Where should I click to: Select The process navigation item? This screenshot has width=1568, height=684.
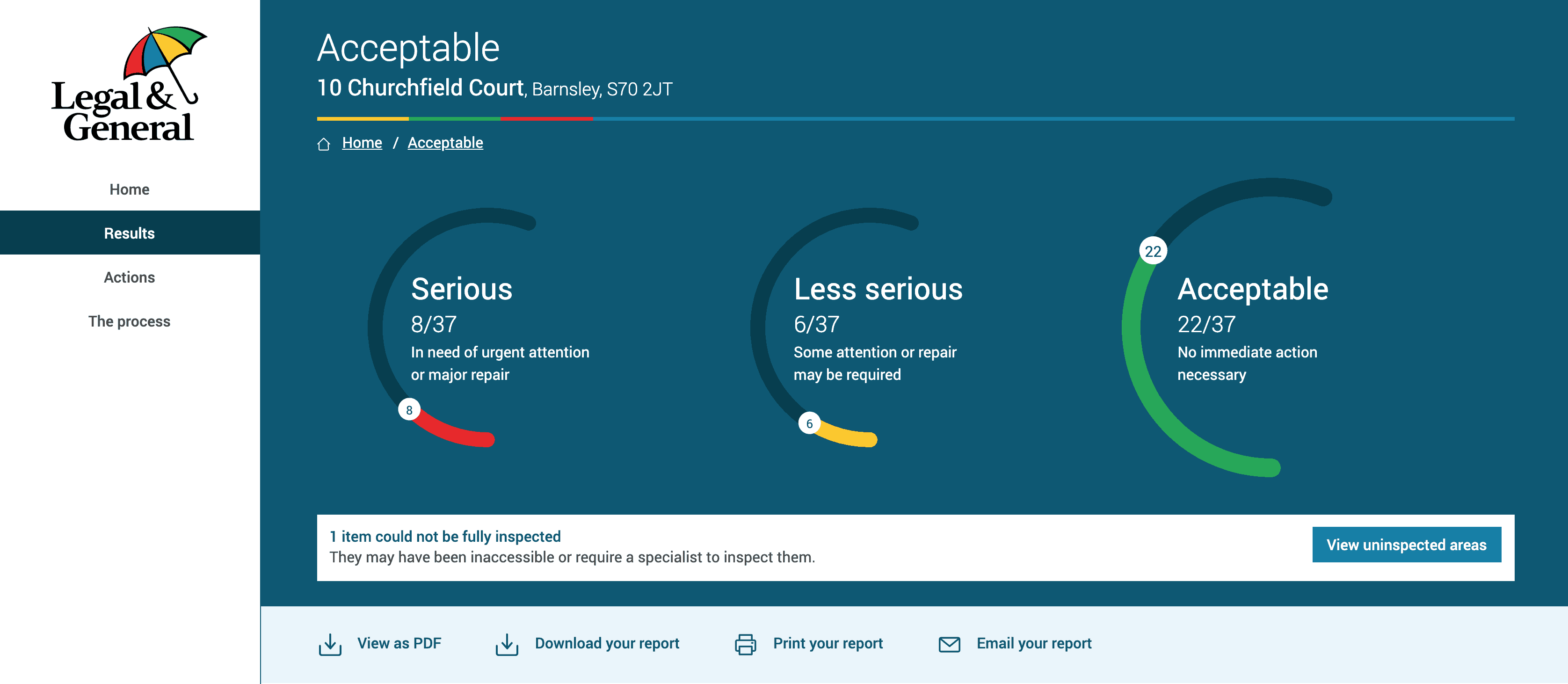129,321
